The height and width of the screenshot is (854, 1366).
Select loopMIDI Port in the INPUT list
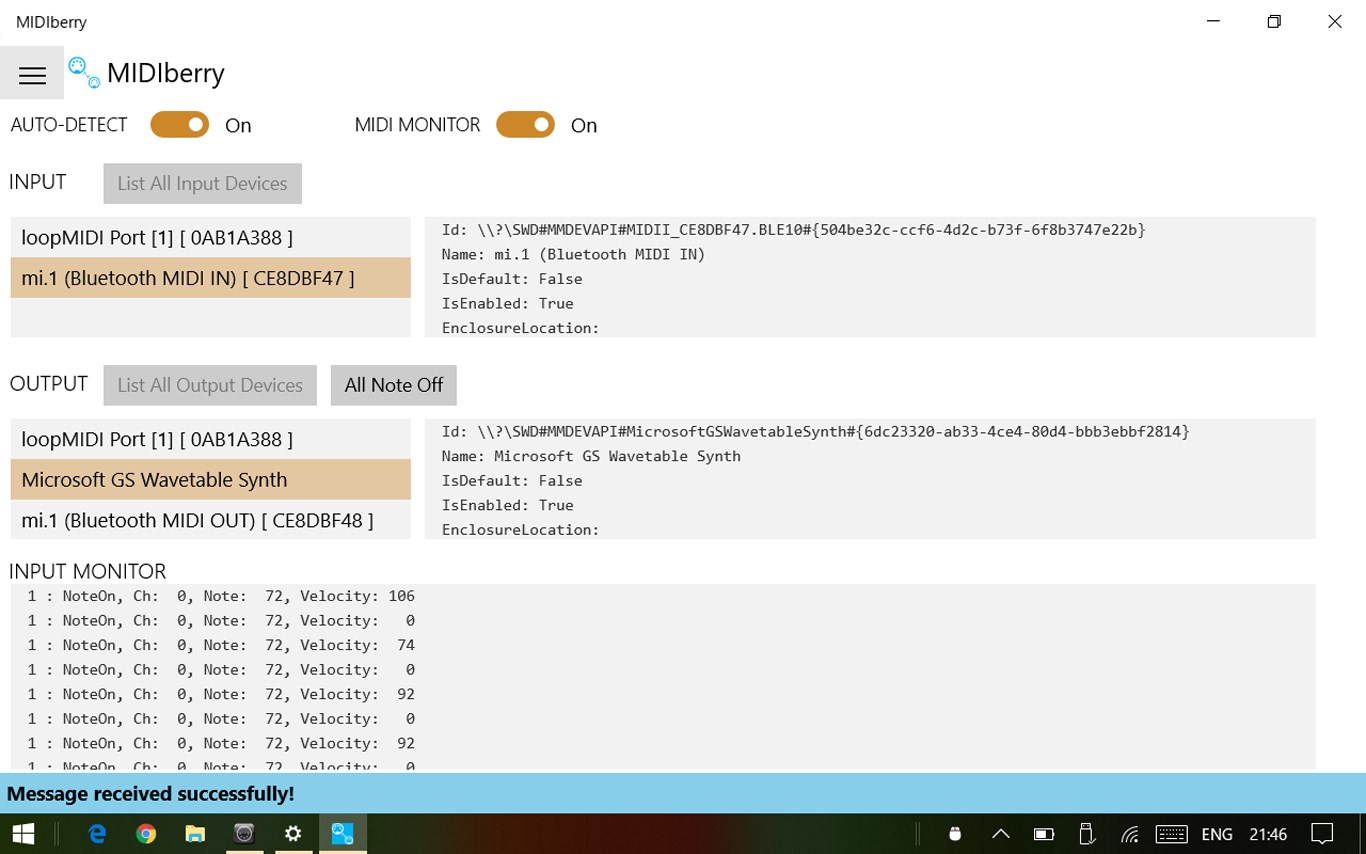click(156, 237)
